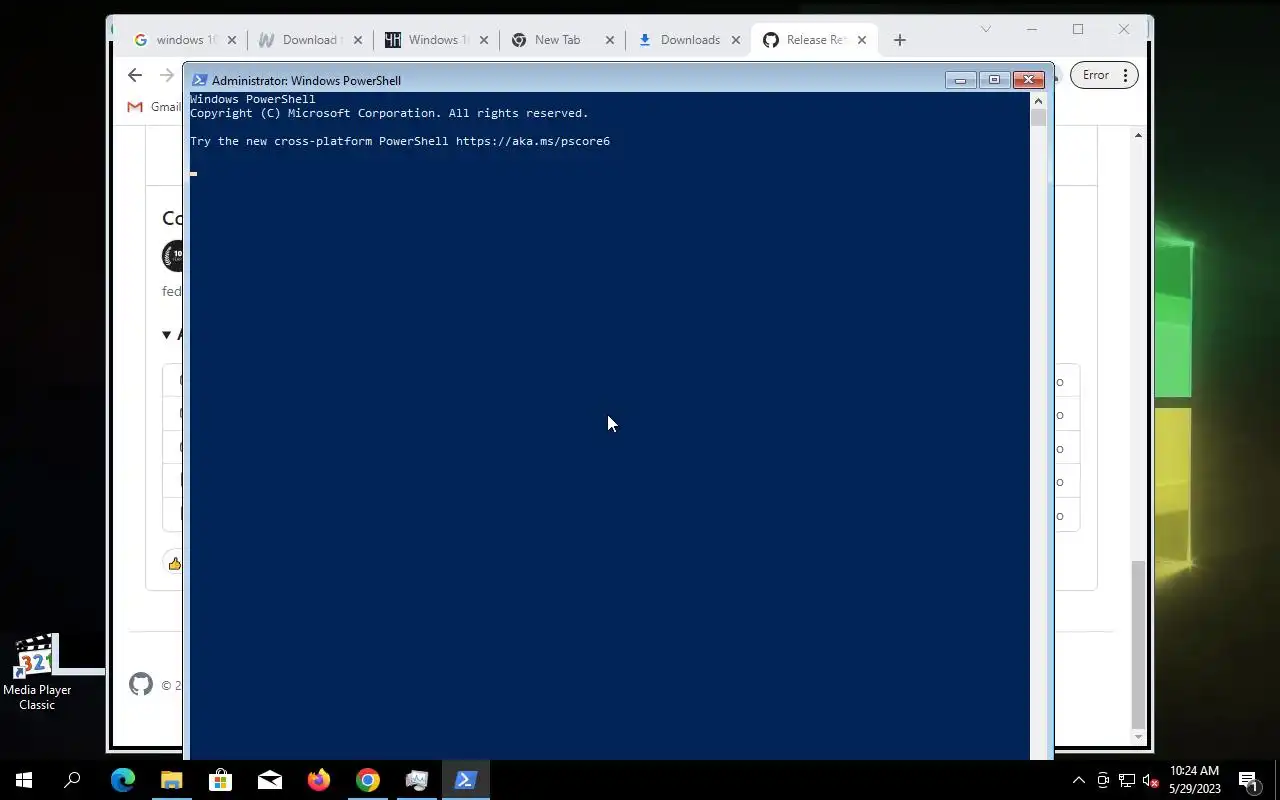The image size is (1280, 800).
Task: Open Microsoft Store from the taskbar
Action: point(220,780)
